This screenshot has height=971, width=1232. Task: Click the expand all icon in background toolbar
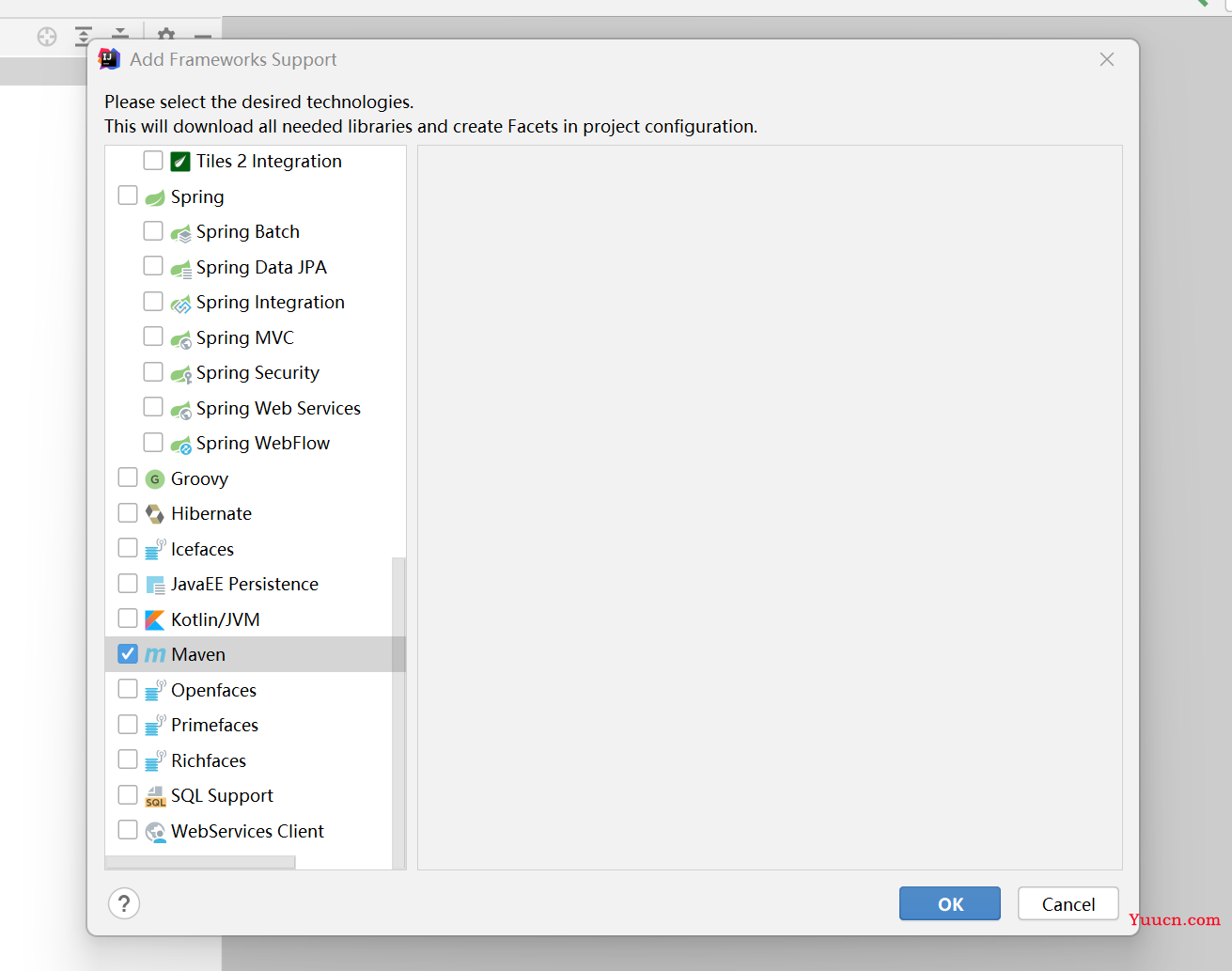[x=84, y=37]
